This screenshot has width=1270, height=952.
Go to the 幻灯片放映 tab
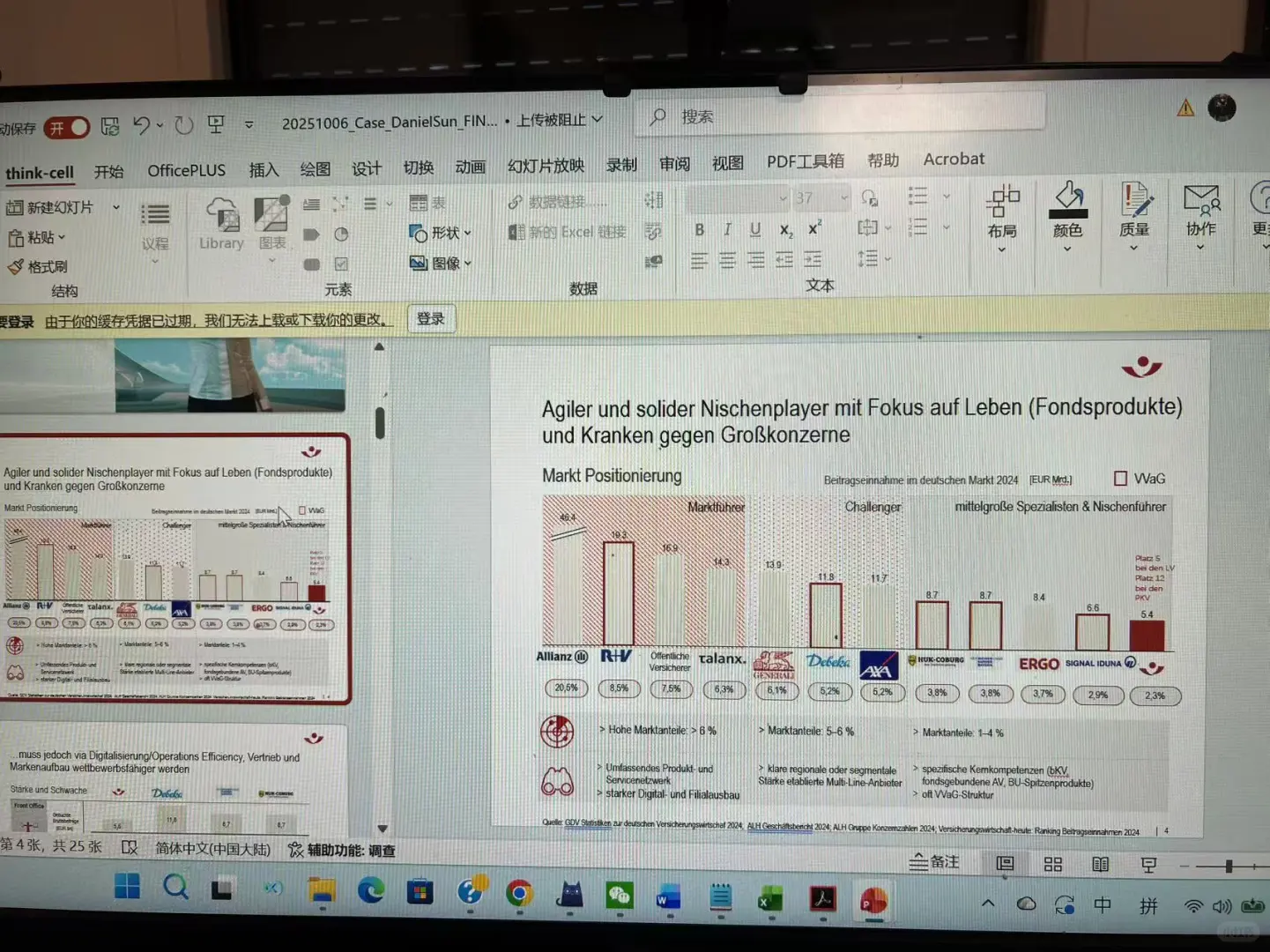point(546,165)
